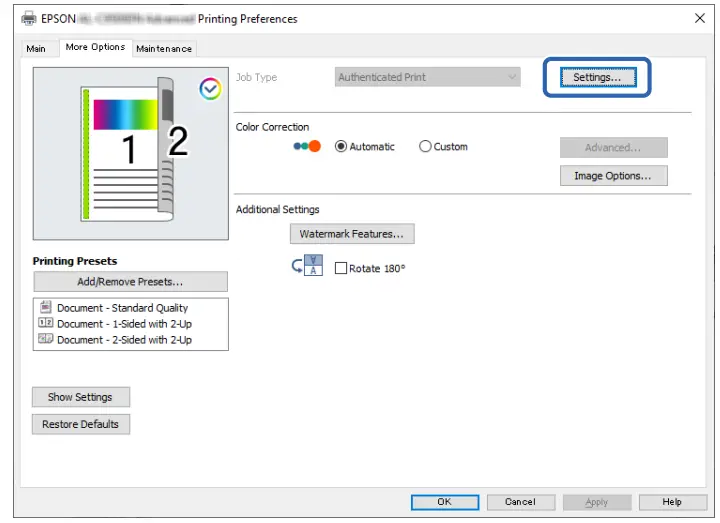The width and height of the screenshot is (720, 523).
Task: Click the Advanced color button
Action: [x=613, y=147]
